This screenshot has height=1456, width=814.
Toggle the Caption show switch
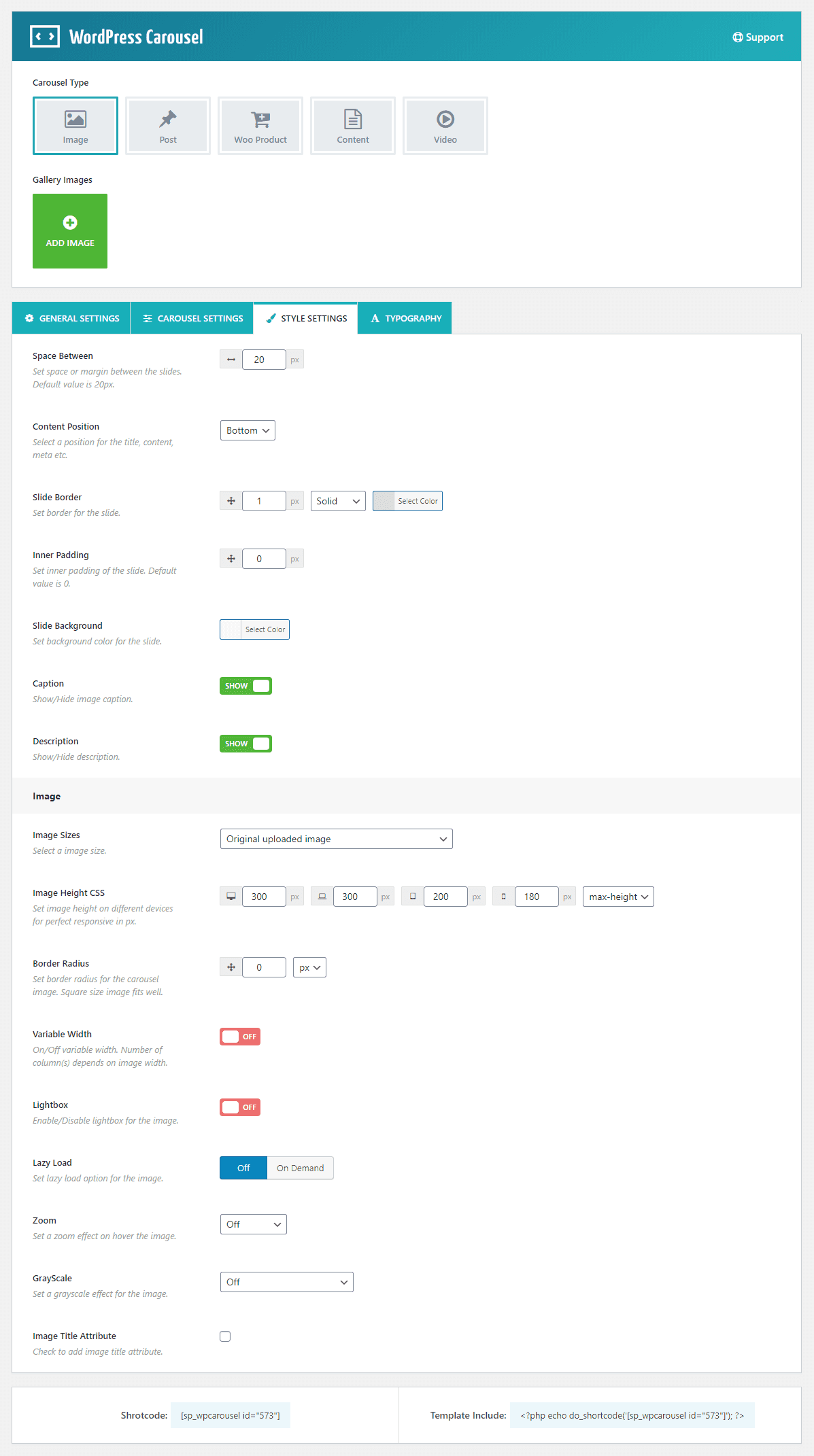[x=245, y=686]
